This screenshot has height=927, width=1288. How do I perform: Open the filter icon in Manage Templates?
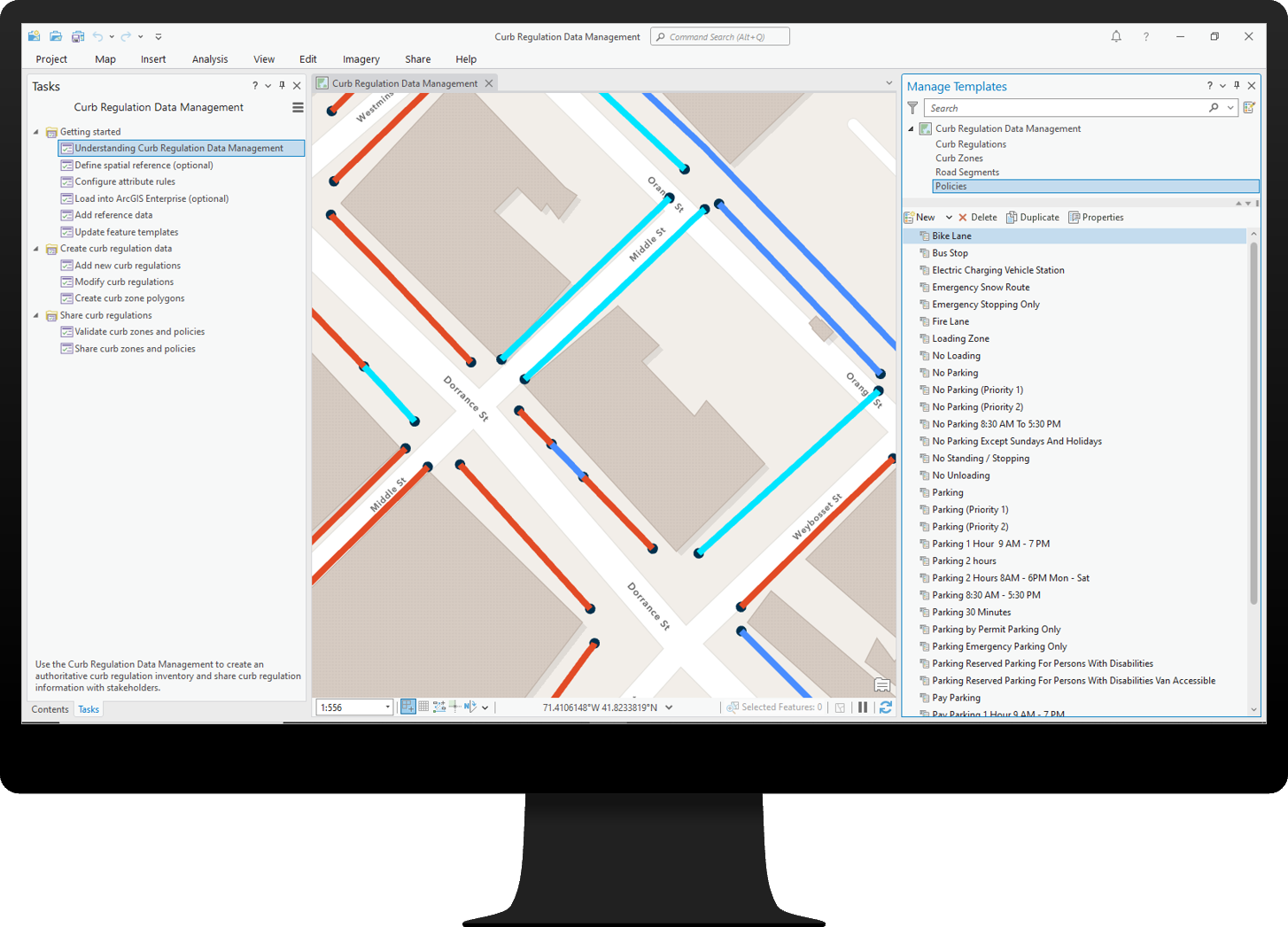click(x=913, y=107)
